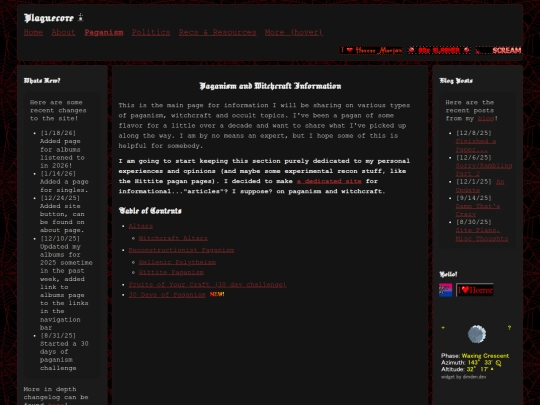Click the More (hover) menu
This screenshot has height=405, width=540.
pyautogui.click(x=294, y=32)
